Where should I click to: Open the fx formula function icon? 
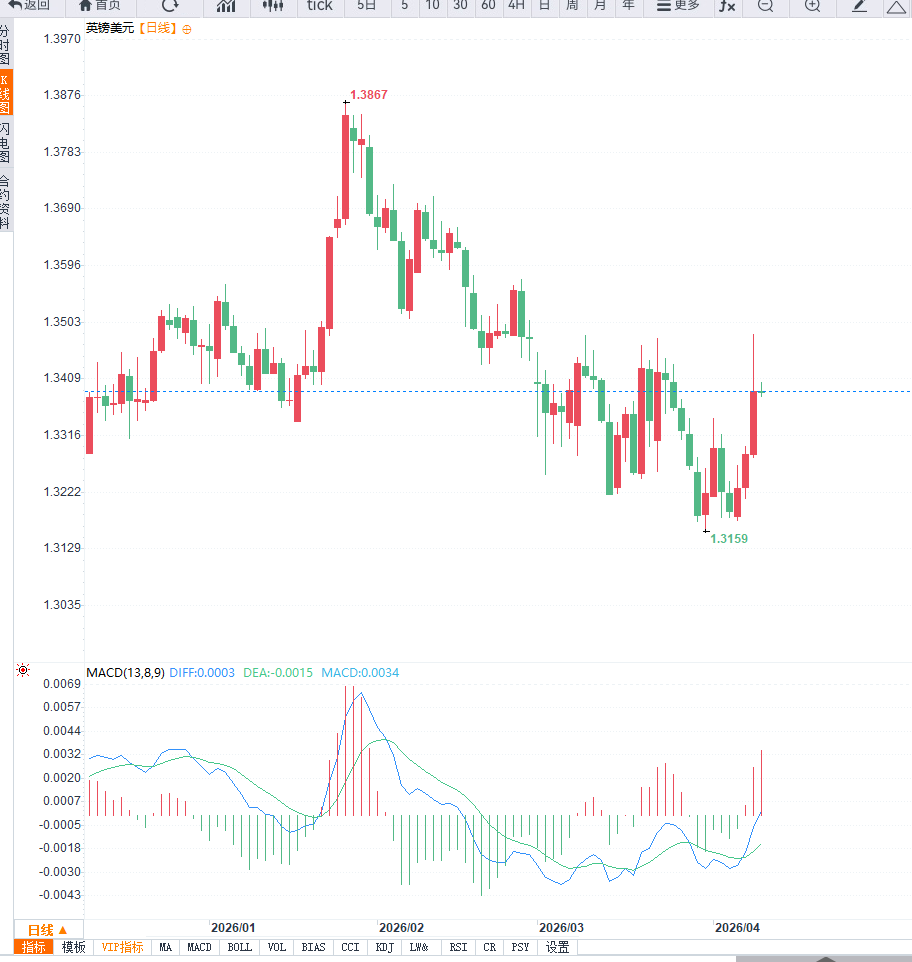point(727,6)
